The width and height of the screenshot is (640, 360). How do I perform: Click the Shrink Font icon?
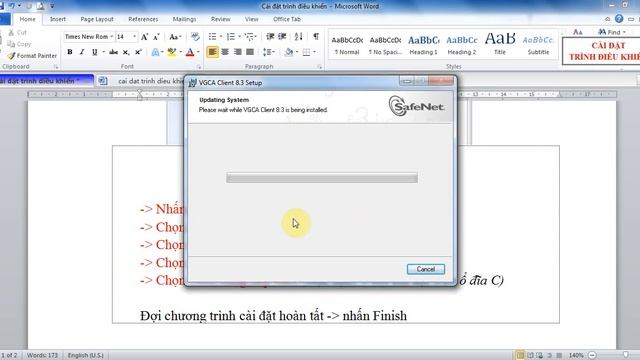tap(156, 37)
